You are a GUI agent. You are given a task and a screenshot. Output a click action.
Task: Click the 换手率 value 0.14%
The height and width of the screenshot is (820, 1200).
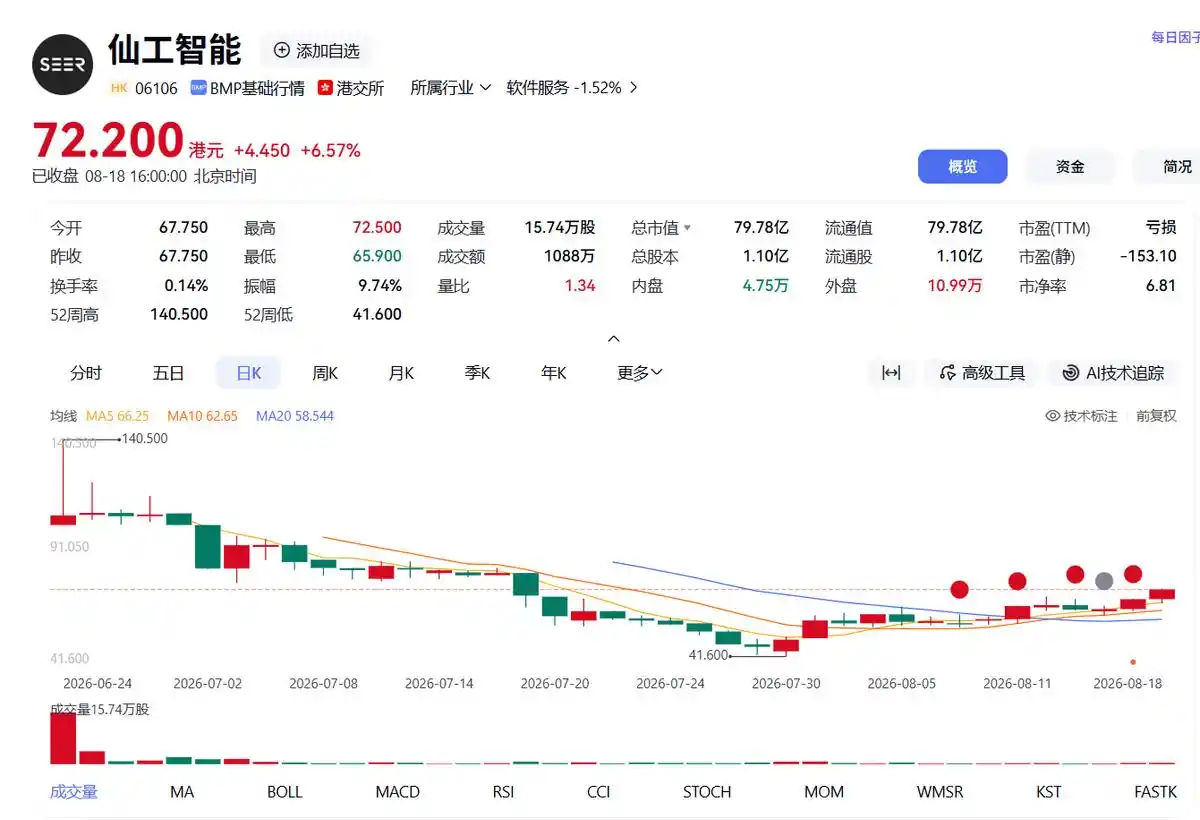tap(186, 286)
